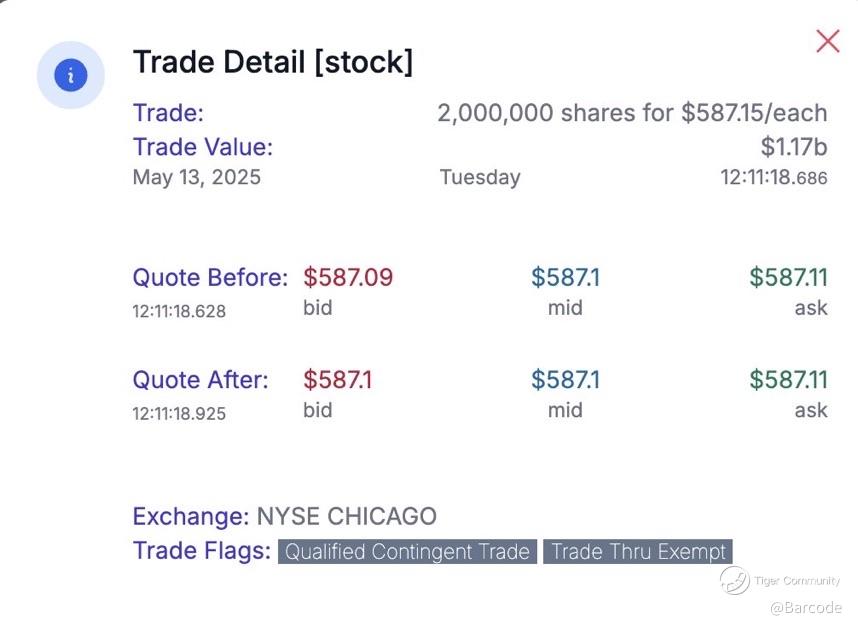Click the NYSE CHICAGO exchange name
This screenshot has height=628, width=858.
point(346,517)
